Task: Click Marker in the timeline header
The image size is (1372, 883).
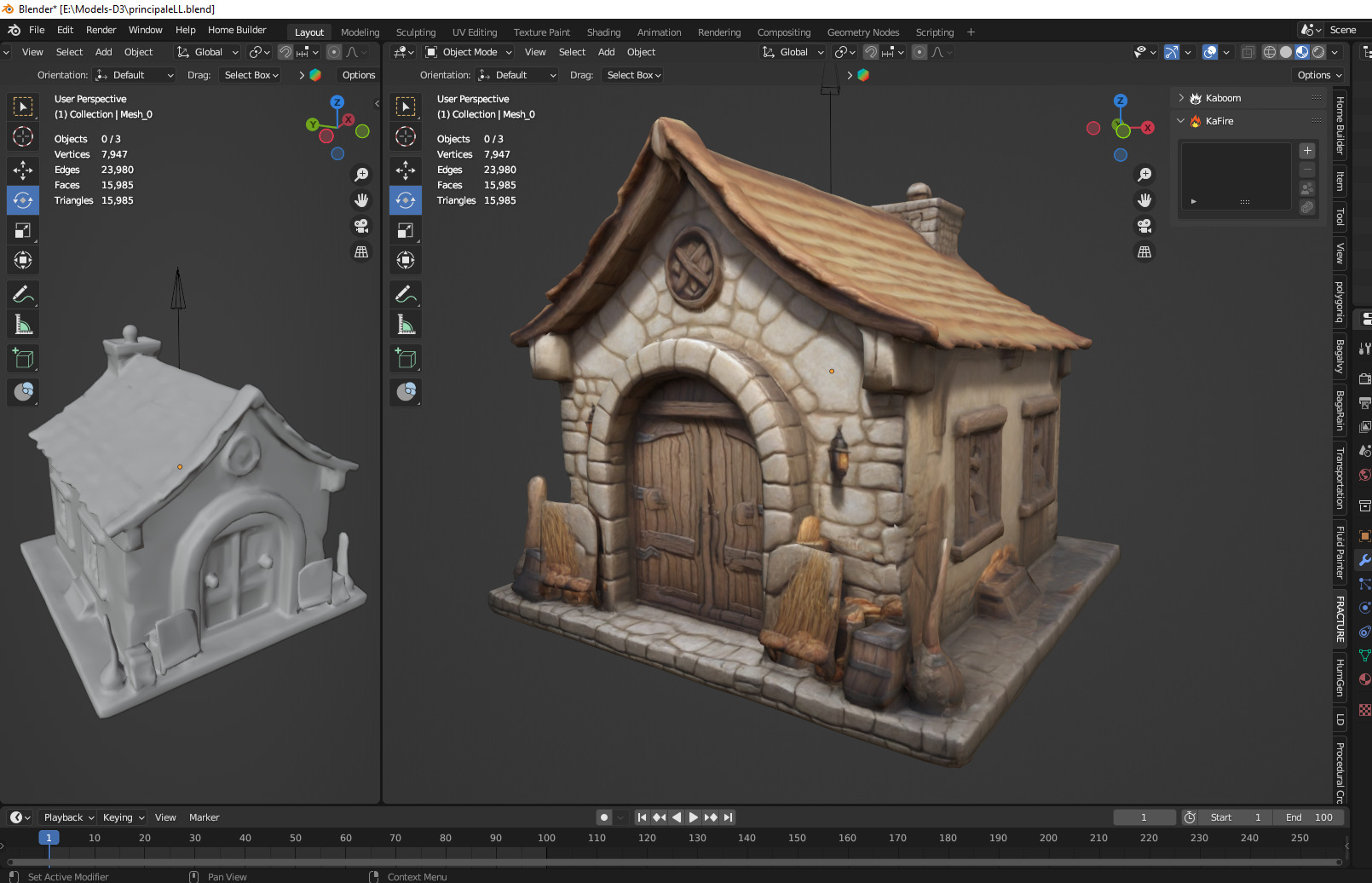Action: pyautogui.click(x=204, y=817)
